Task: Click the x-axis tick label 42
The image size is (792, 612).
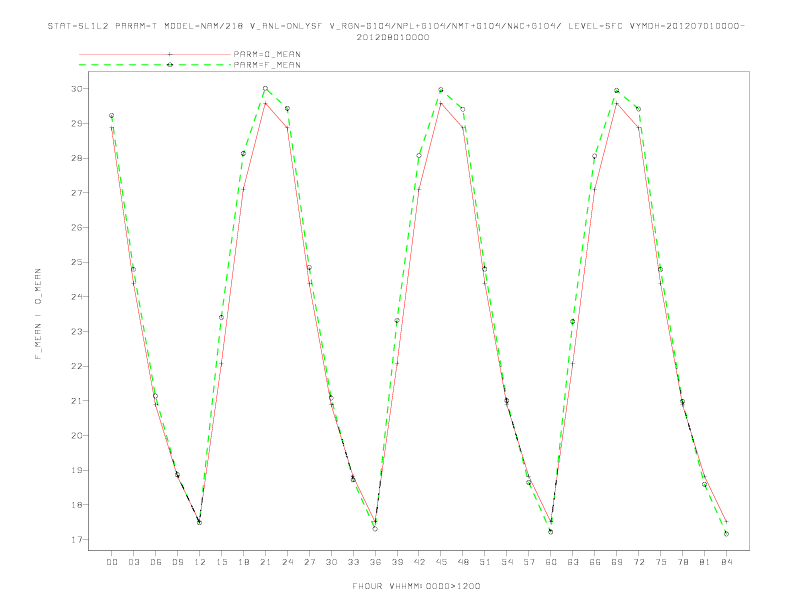Action: (419, 562)
